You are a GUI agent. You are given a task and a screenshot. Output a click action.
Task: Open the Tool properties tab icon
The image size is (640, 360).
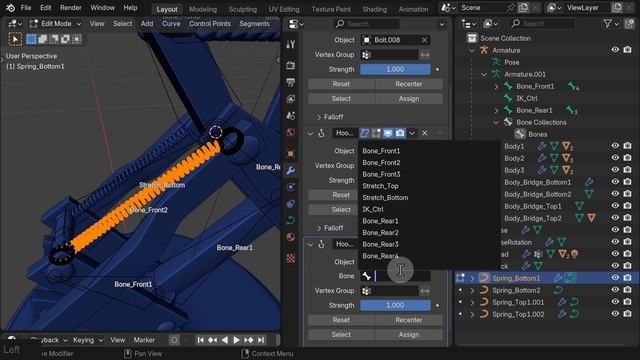(290, 44)
